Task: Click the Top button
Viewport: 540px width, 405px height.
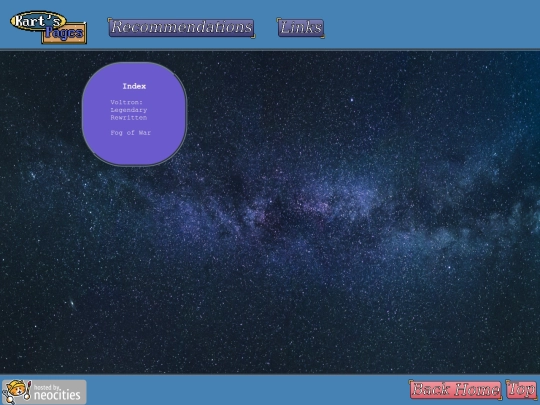Action: [521, 390]
